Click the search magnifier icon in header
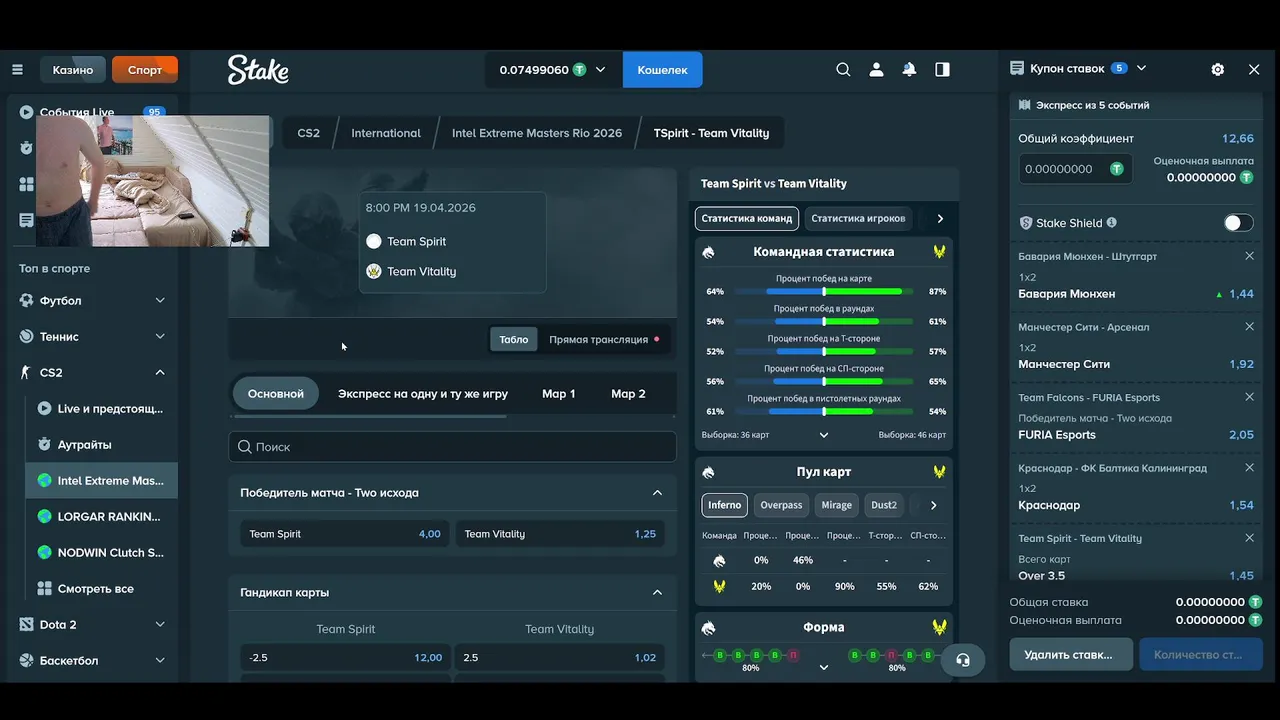Image resolution: width=1280 pixels, height=720 pixels. coord(843,70)
